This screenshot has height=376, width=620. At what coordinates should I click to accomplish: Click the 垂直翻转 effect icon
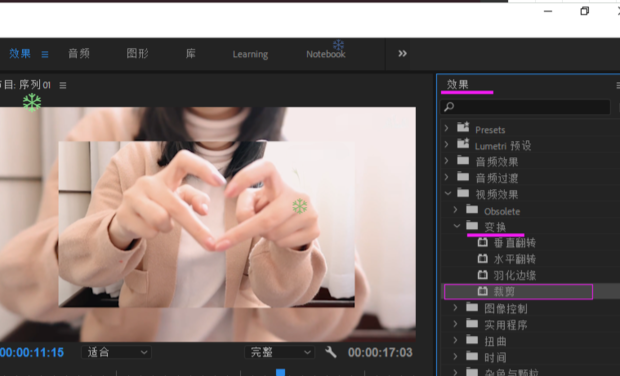coord(482,242)
